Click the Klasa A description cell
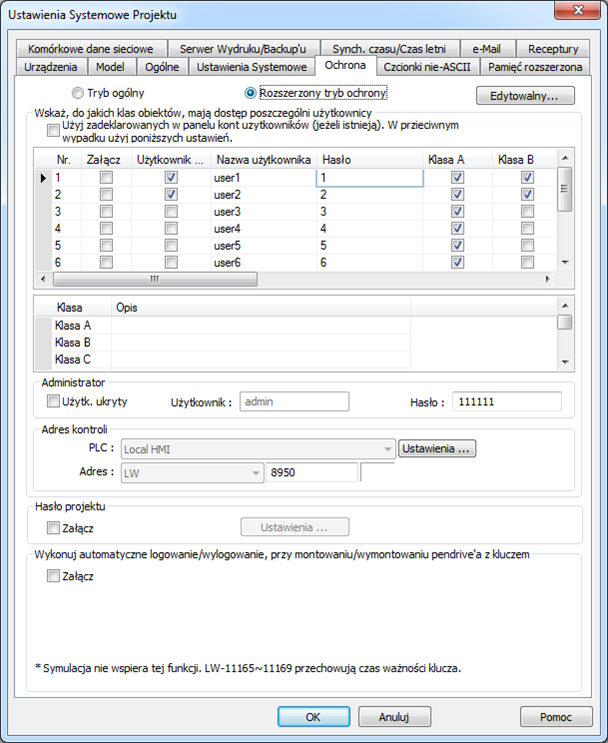608x743 pixels. pyautogui.click(x=261, y=326)
